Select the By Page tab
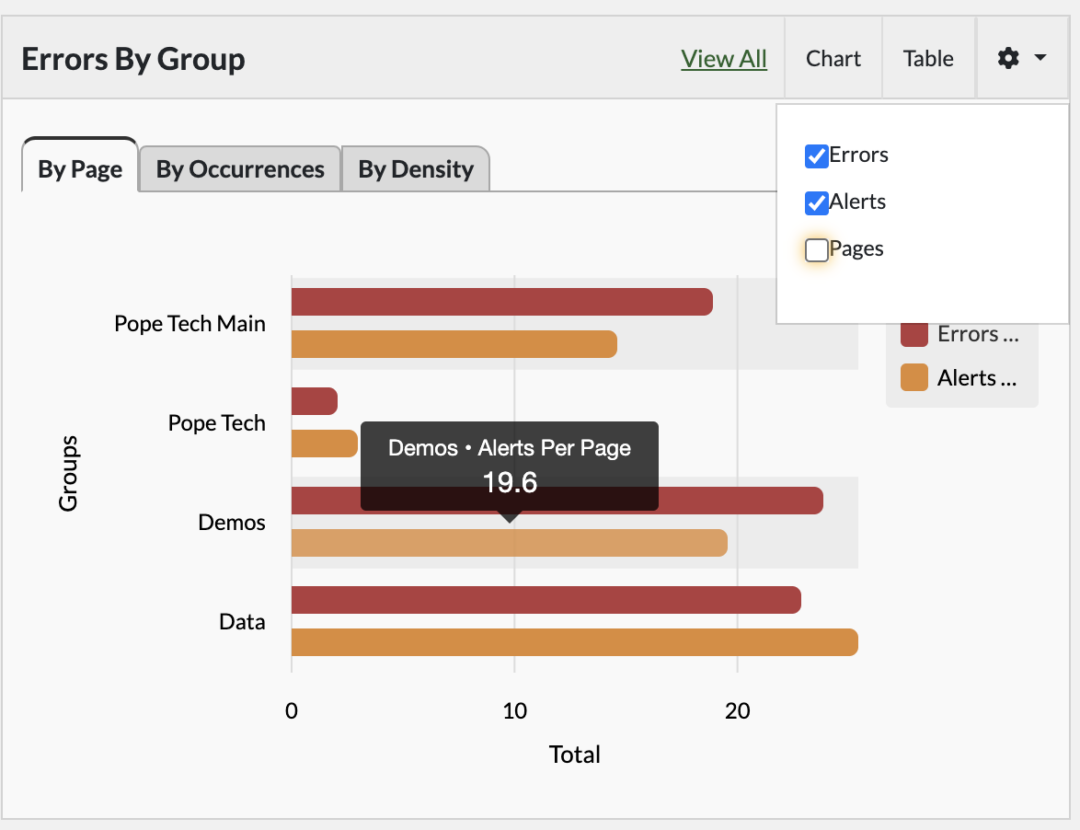Viewport: 1080px width, 830px height. [x=79, y=169]
